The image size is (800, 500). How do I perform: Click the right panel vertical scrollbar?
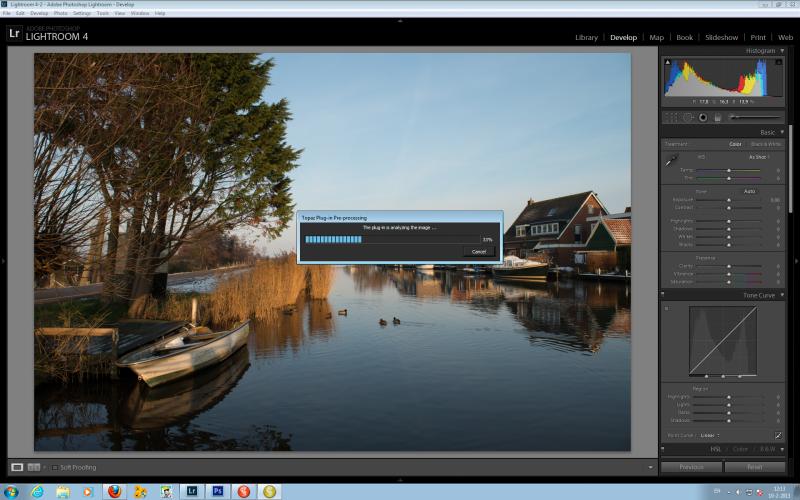(x=790, y=168)
